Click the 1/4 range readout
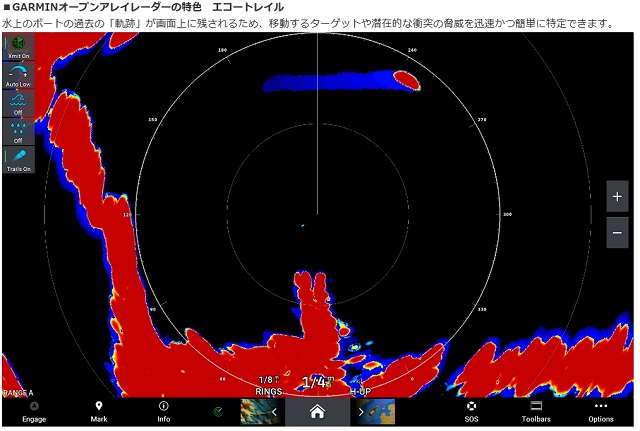This screenshot has width=640, height=431. click(316, 383)
